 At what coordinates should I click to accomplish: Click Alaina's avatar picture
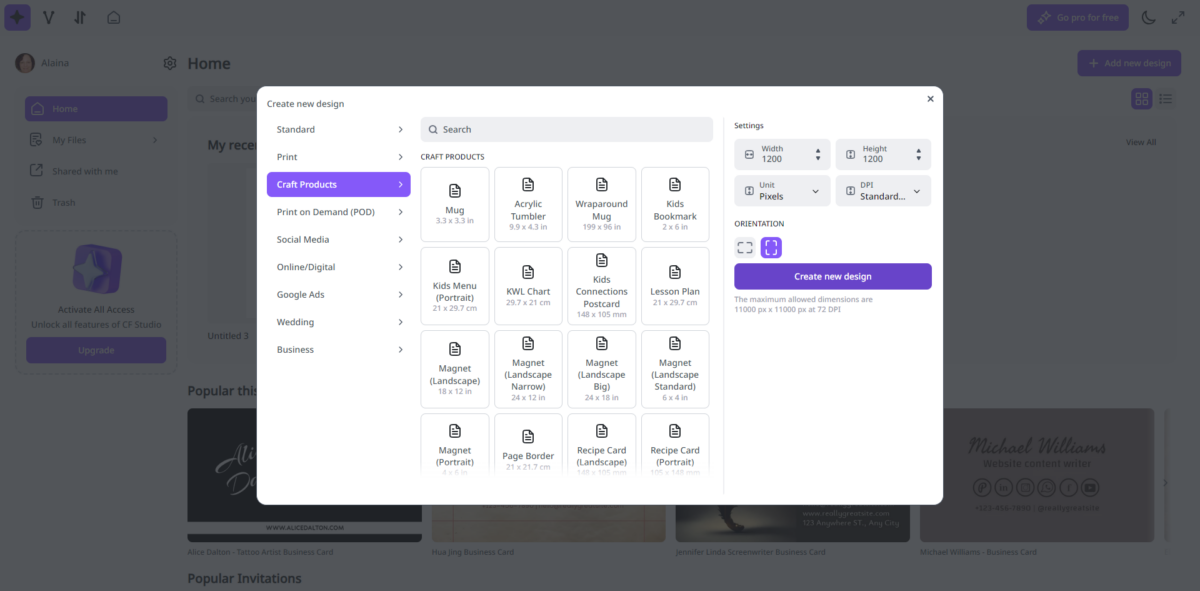(x=25, y=63)
